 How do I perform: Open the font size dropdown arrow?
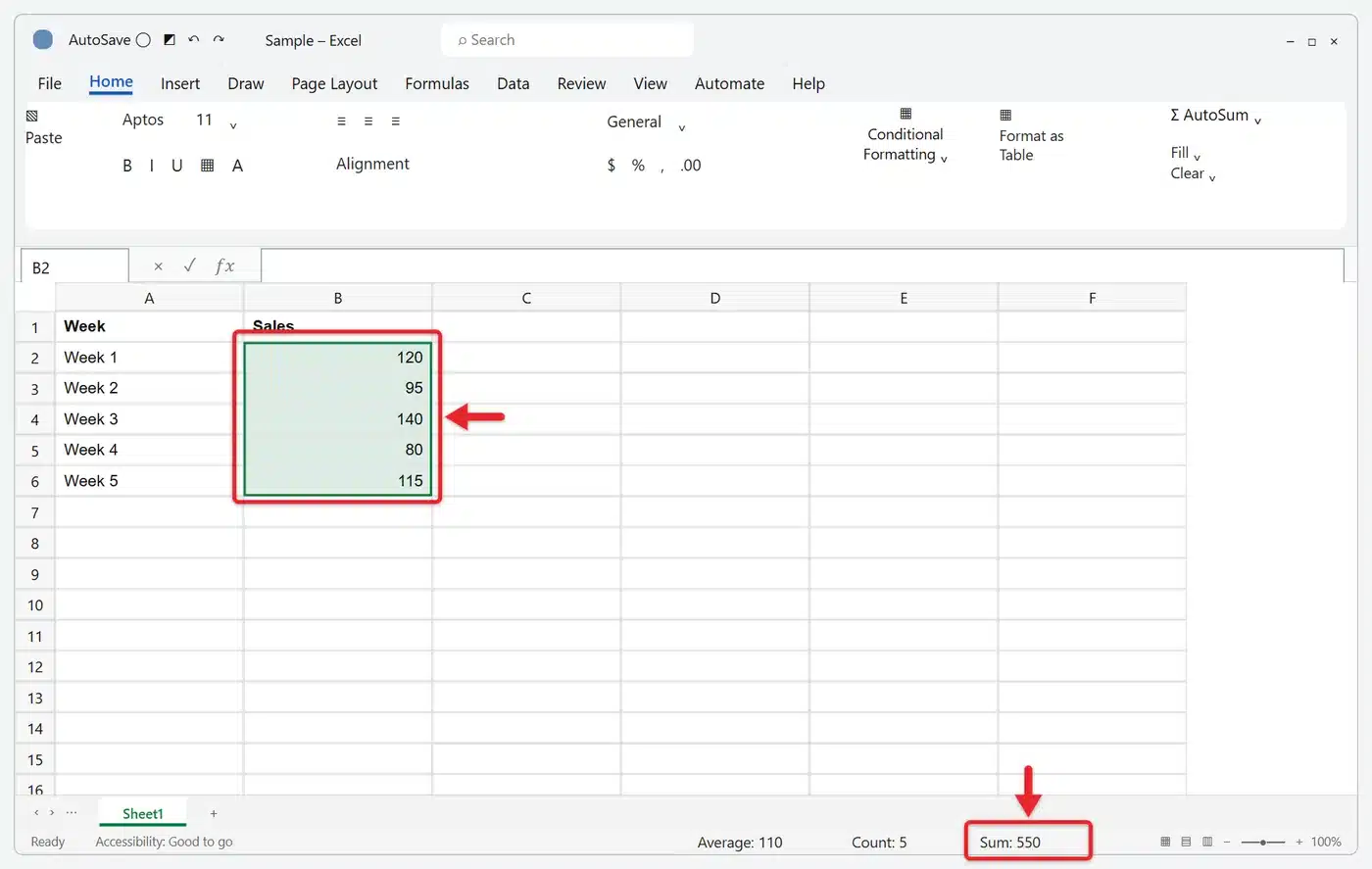click(x=233, y=124)
